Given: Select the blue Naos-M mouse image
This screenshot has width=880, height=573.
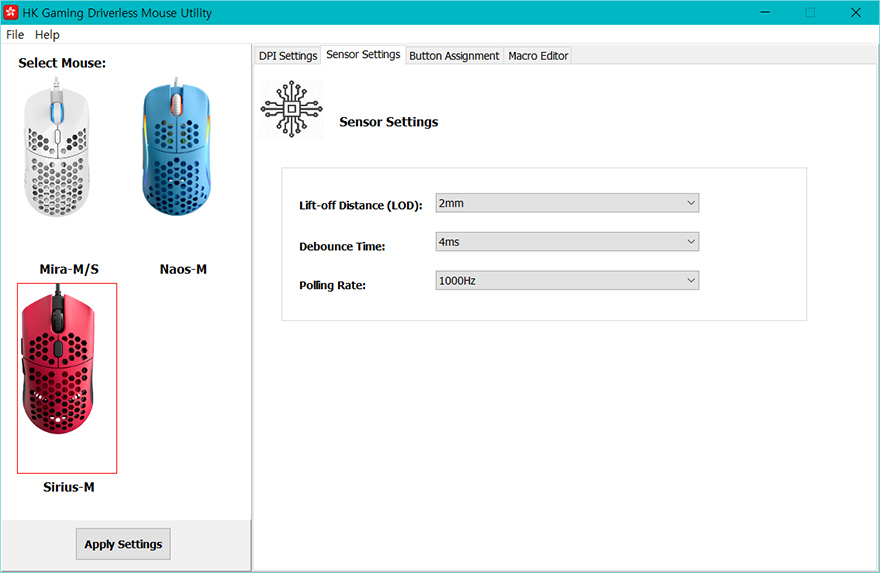Looking at the screenshot, I should pos(177,146).
